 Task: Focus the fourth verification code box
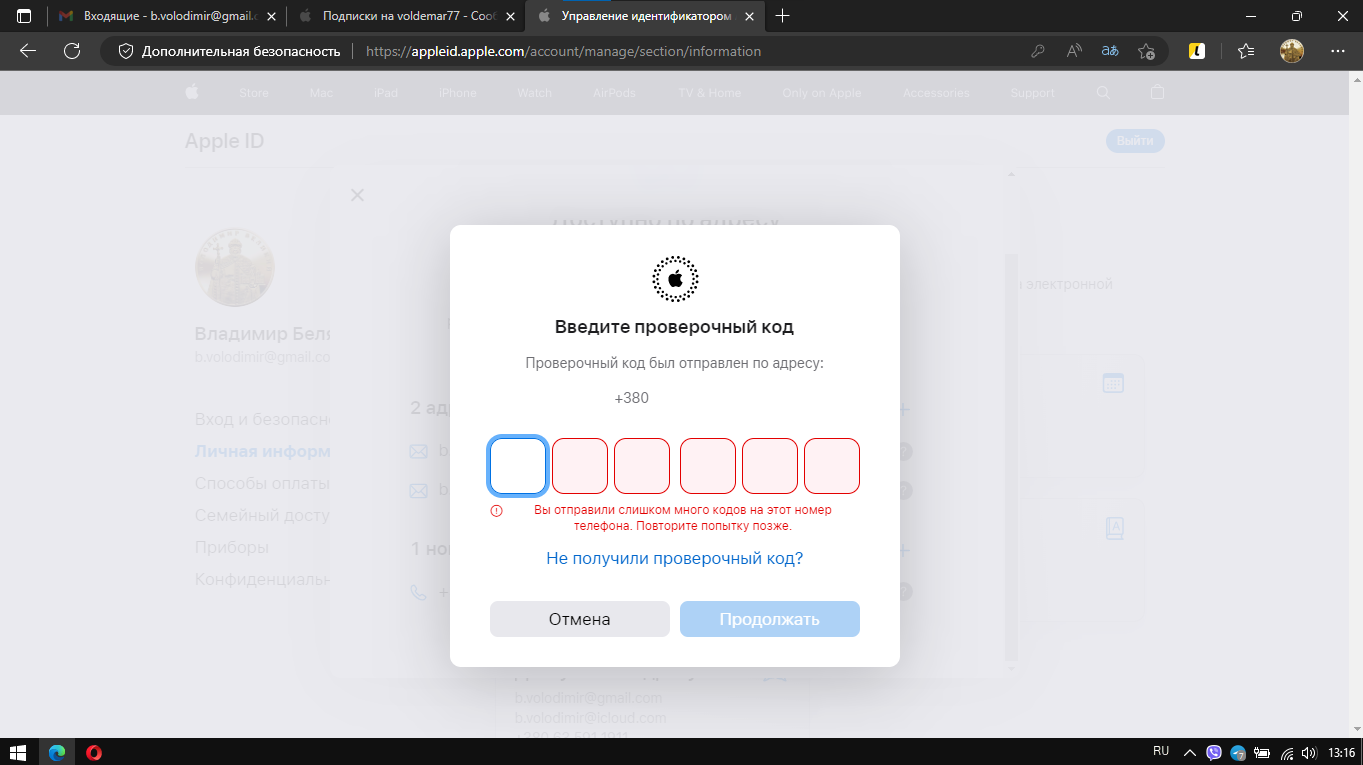(708, 466)
